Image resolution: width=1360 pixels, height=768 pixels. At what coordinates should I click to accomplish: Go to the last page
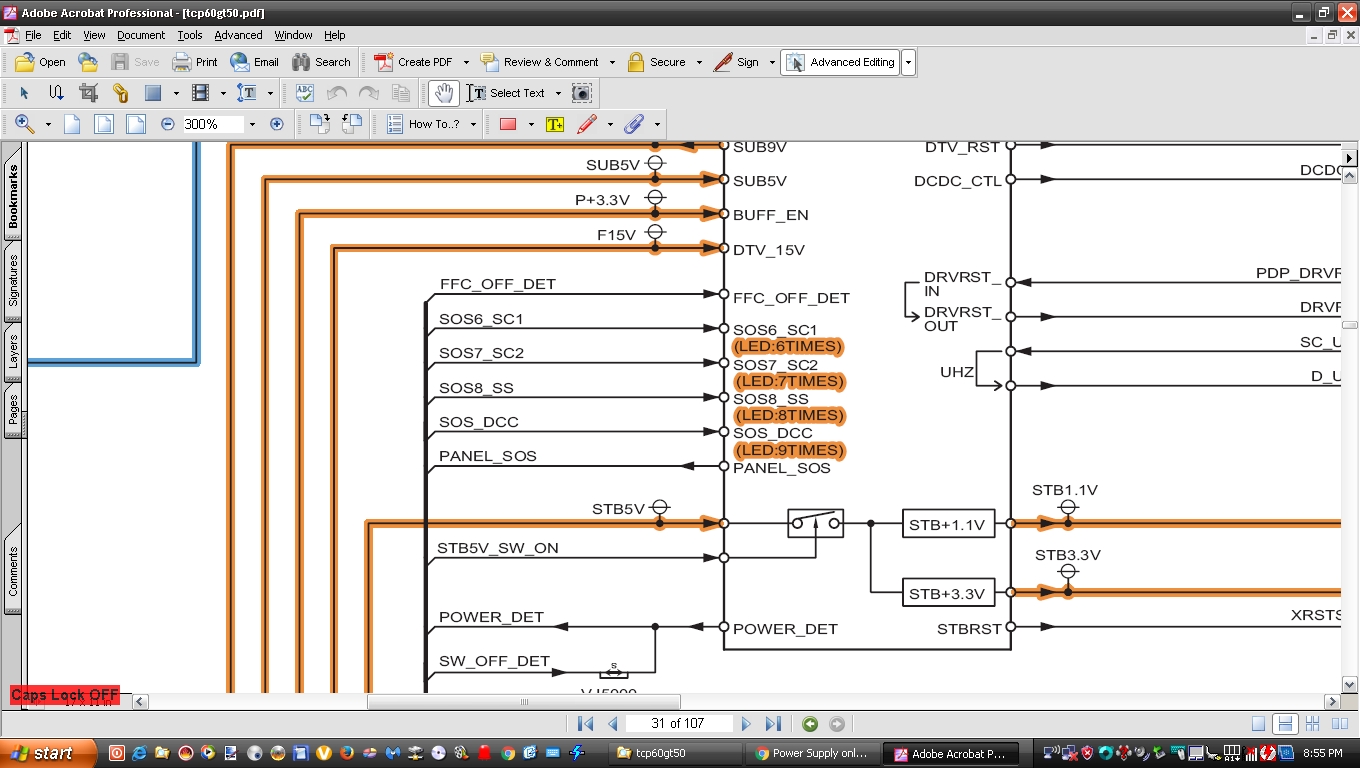coord(773,724)
